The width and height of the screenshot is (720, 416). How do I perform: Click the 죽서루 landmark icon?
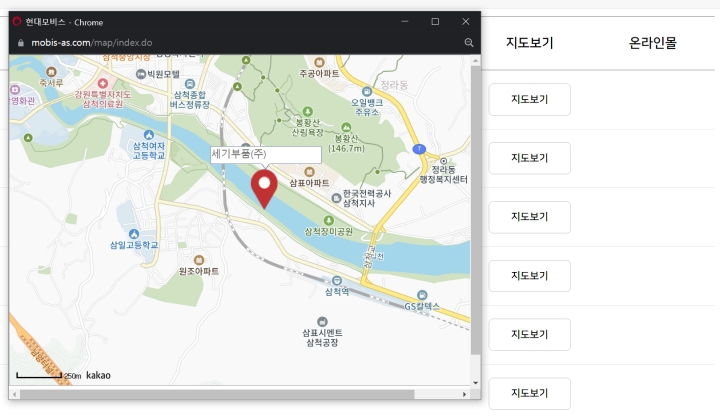tap(51, 72)
